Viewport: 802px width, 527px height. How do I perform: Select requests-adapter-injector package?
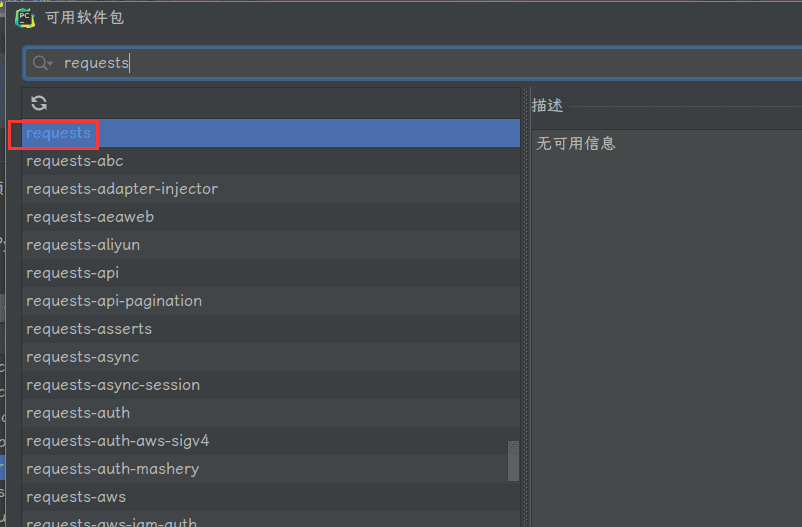coord(122,189)
